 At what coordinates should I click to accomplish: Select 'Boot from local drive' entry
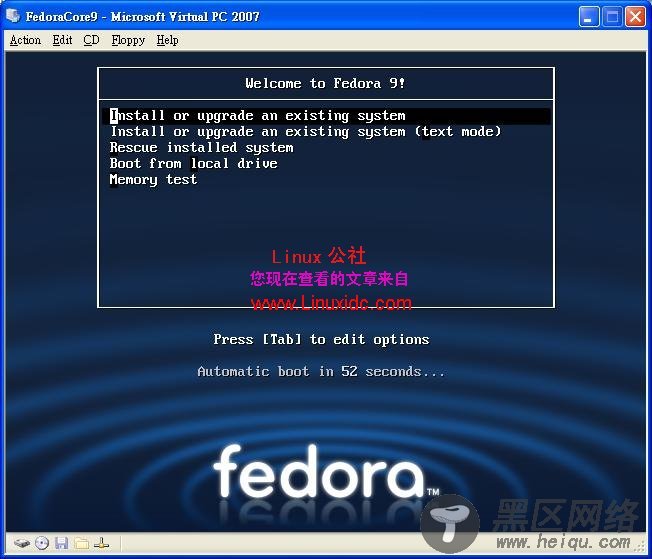pos(194,163)
